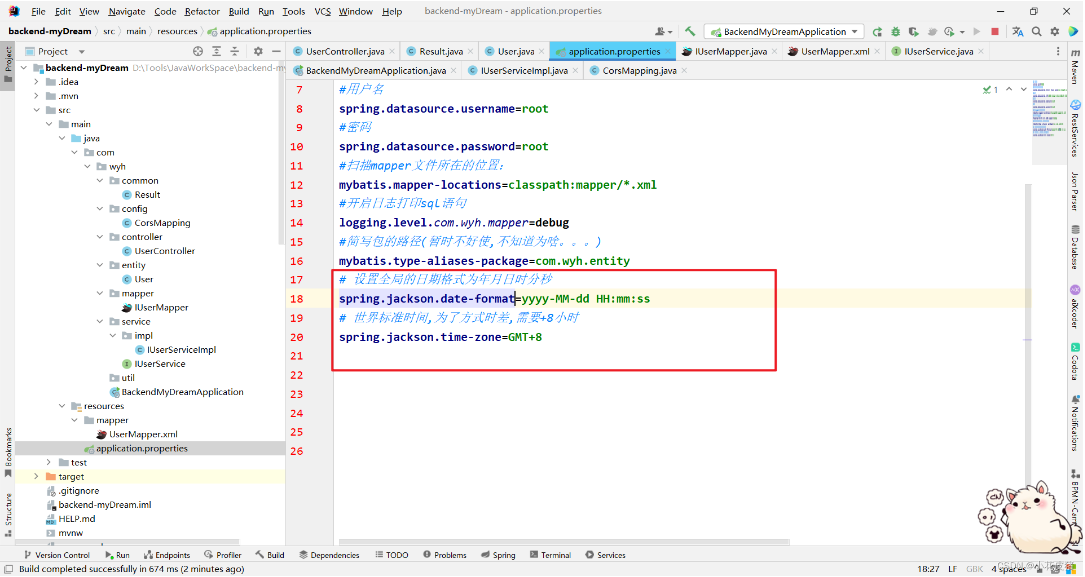The height and width of the screenshot is (577, 1085).
Task: Switch to UserController.java tab
Action: pyautogui.click(x=345, y=51)
